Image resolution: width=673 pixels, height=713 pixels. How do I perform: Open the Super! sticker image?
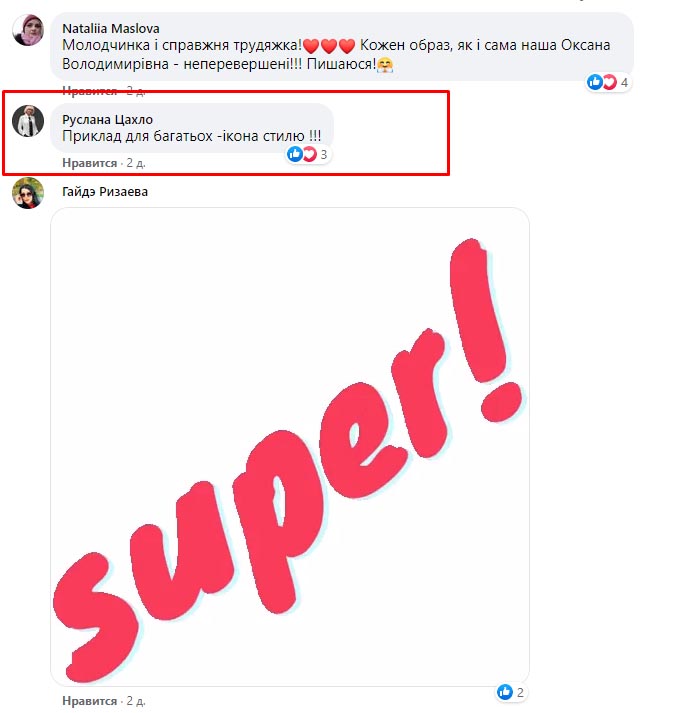click(290, 447)
